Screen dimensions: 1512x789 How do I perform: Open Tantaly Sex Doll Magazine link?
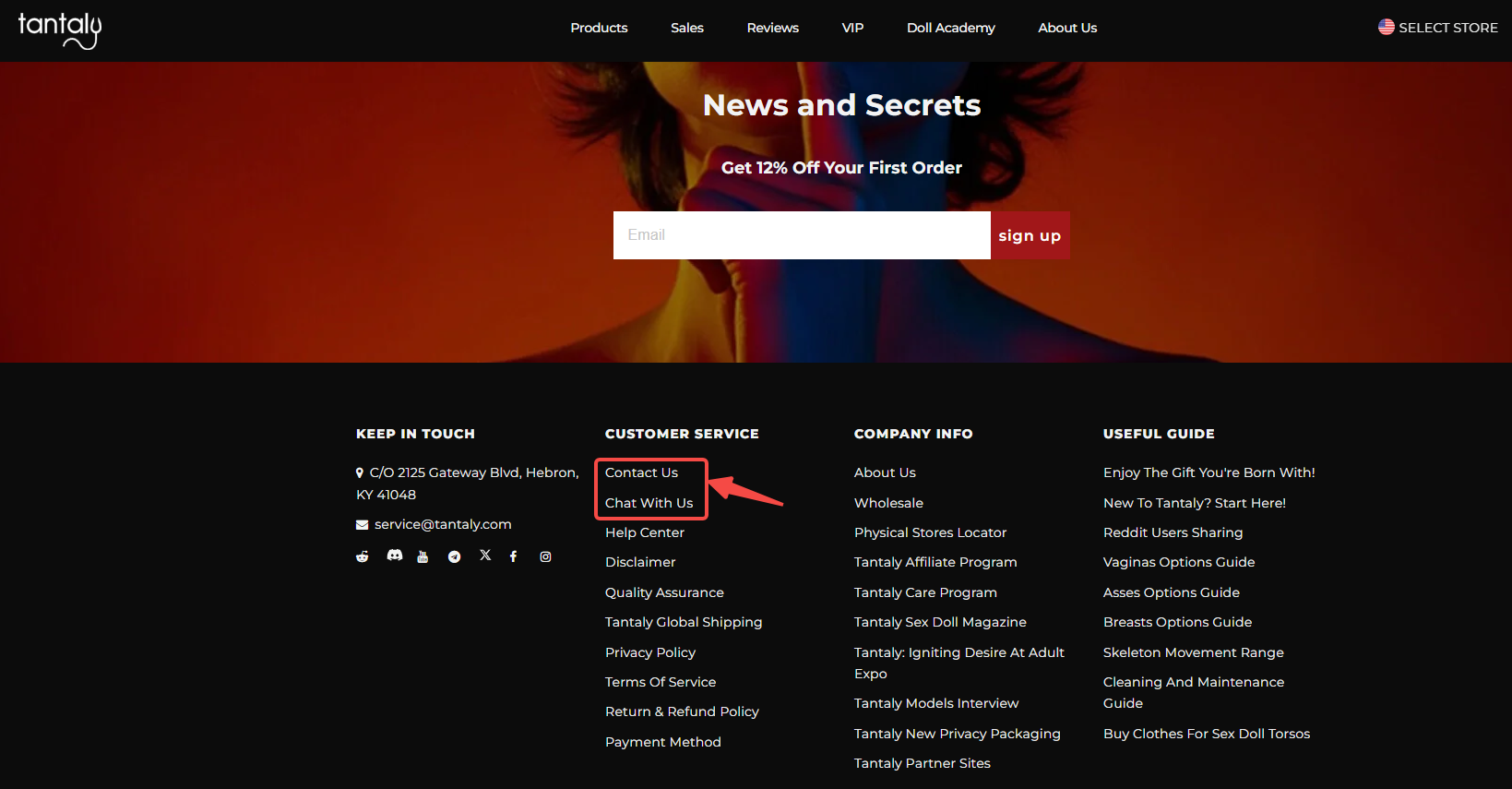[940, 622]
